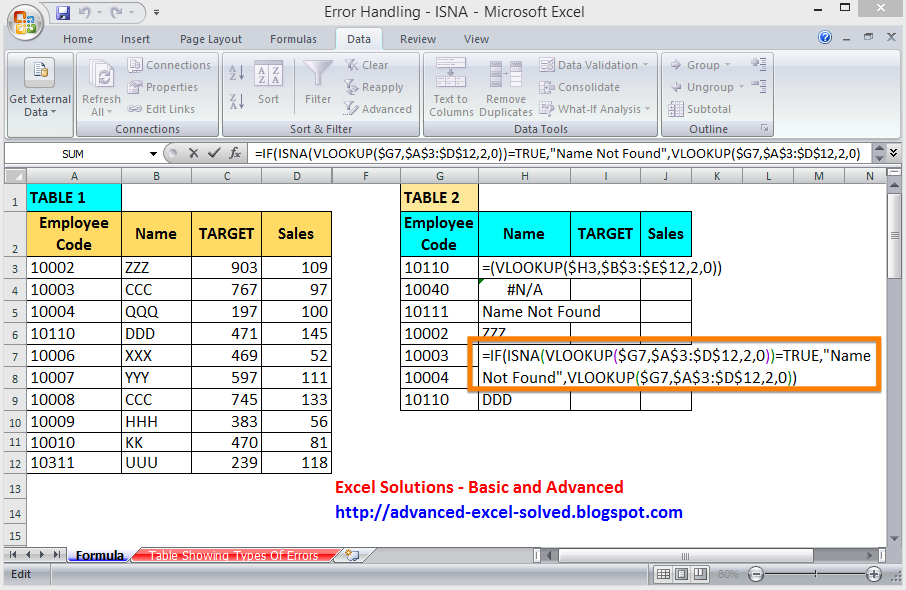The height and width of the screenshot is (590, 906).
Task: Open the Sort dialog button
Action: click(269, 83)
